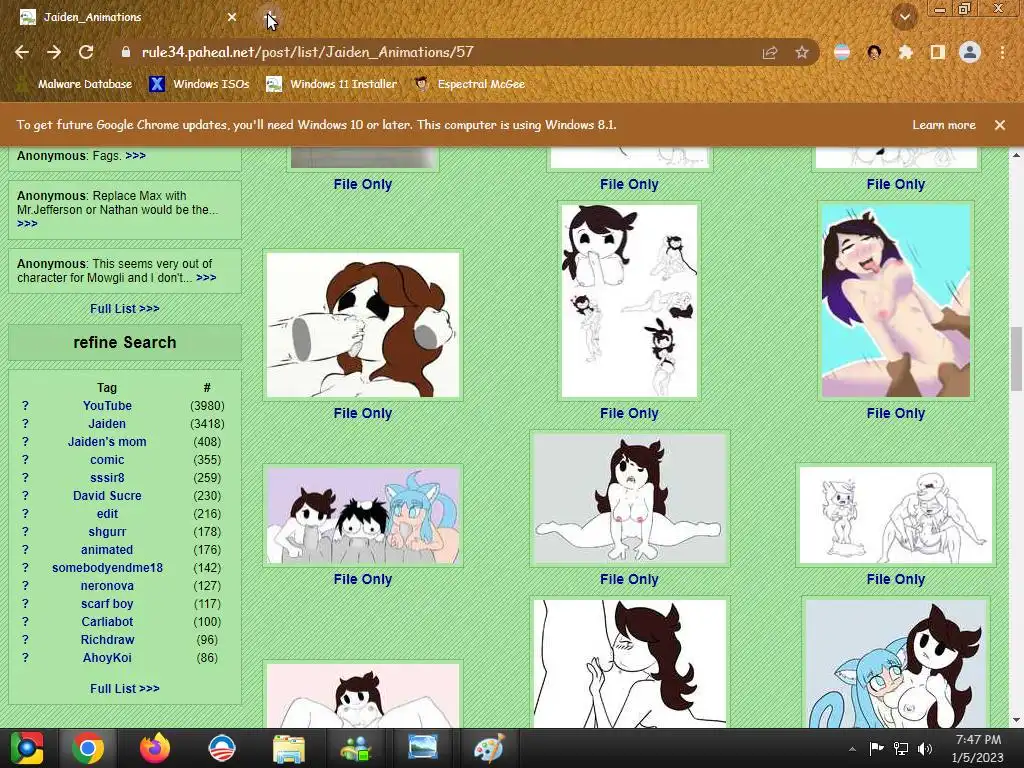Refine search by scarf boy tag
This screenshot has height=768, width=1024.
coord(107,603)
